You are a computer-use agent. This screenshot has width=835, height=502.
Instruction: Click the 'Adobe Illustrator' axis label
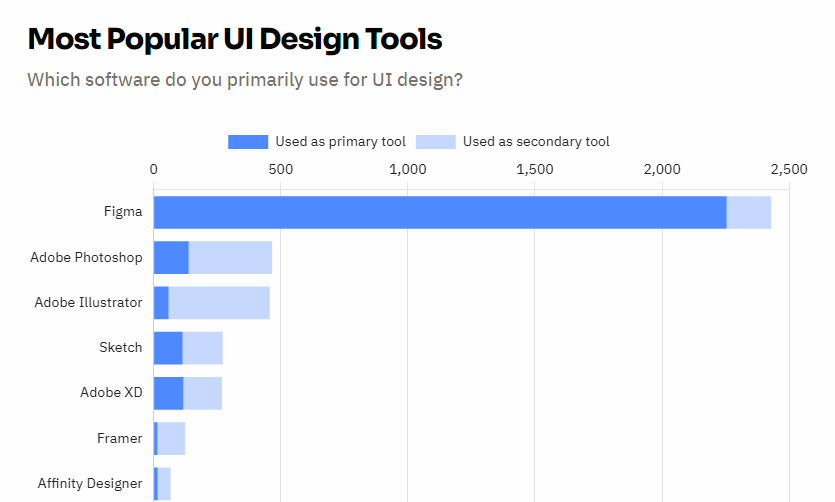(88, 302)
